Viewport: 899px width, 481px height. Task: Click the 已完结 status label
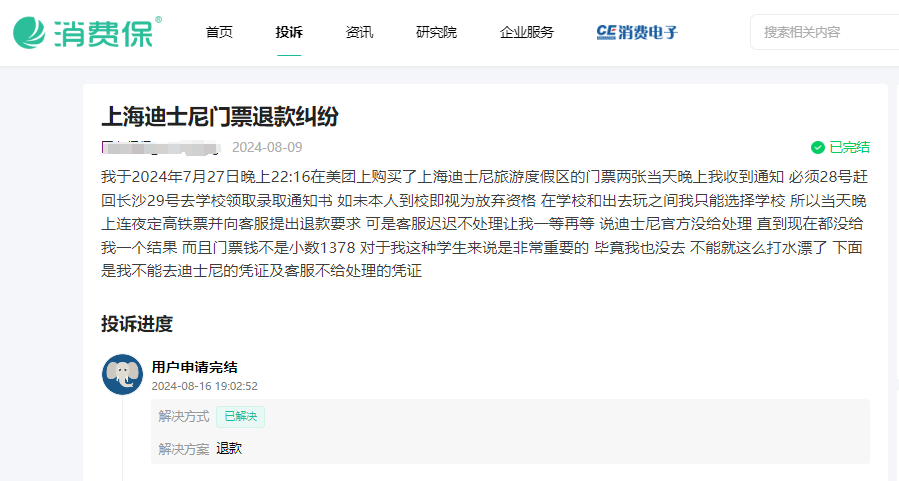(x=850, y=148)
